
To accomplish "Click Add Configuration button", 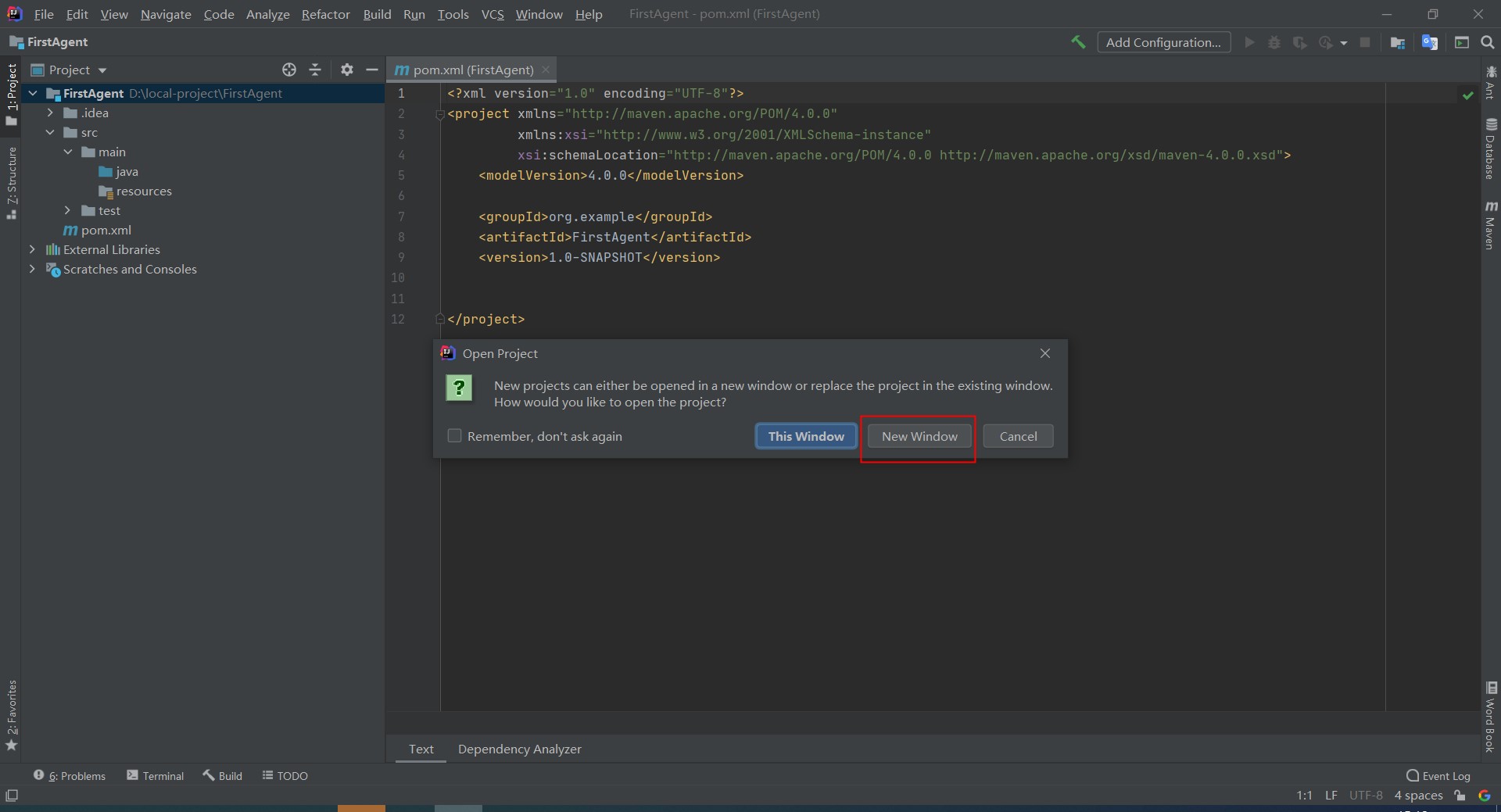I will click(x=1164, y=42).
